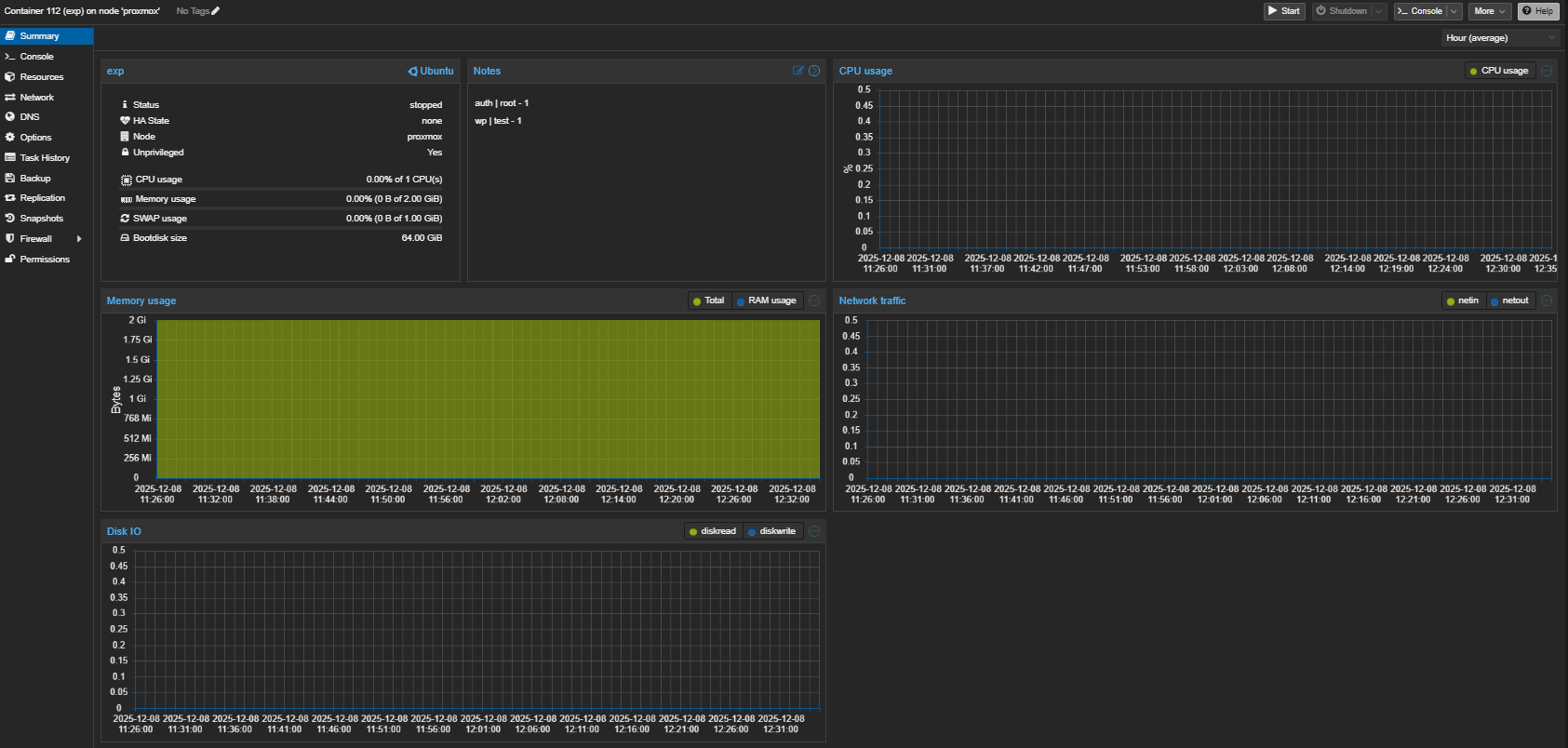Expand the Firewall submenu arrow
1568x748 pixels.
coord(79,239)
